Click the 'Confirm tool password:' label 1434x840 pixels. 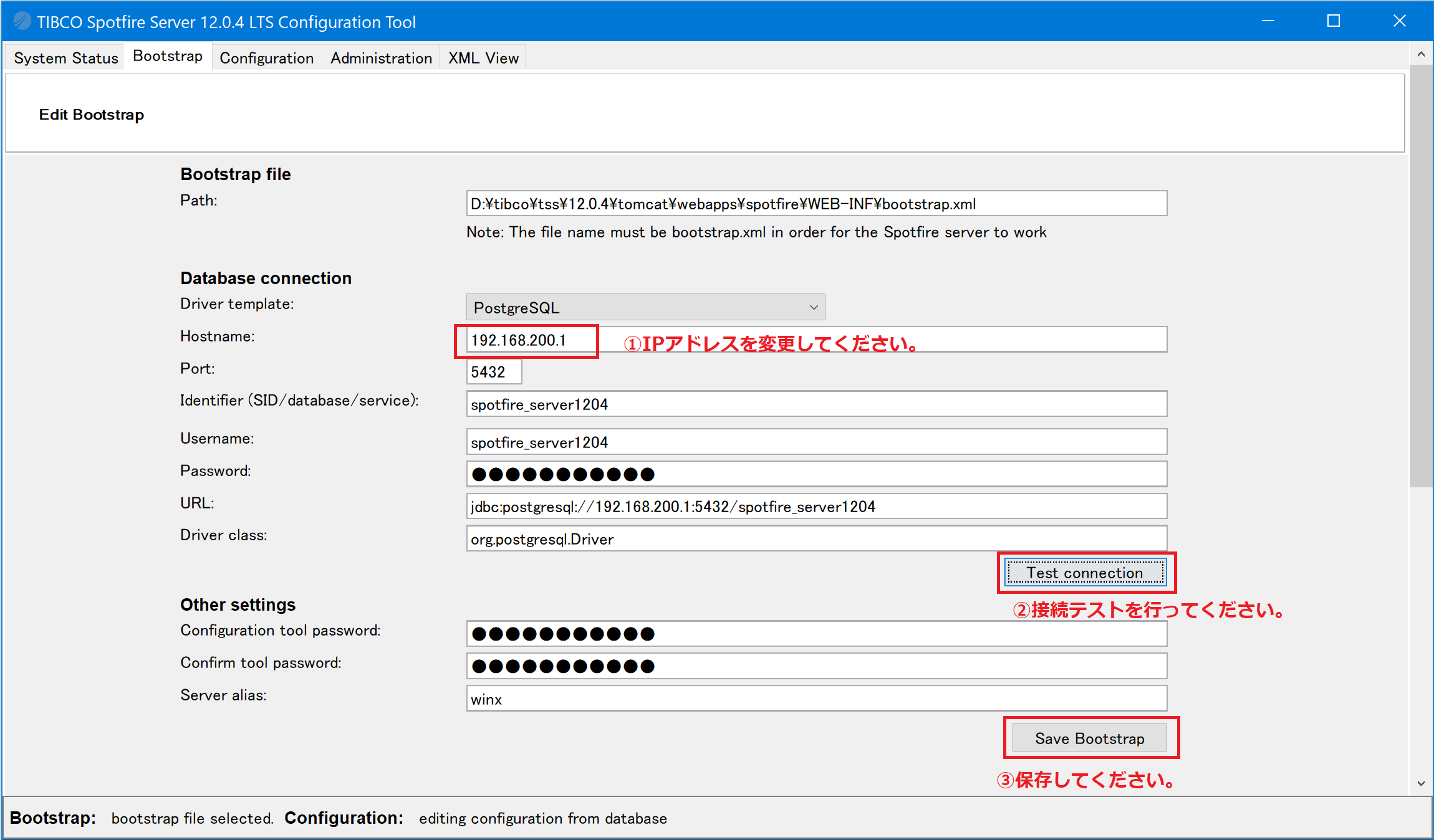(x=261, y=663)
